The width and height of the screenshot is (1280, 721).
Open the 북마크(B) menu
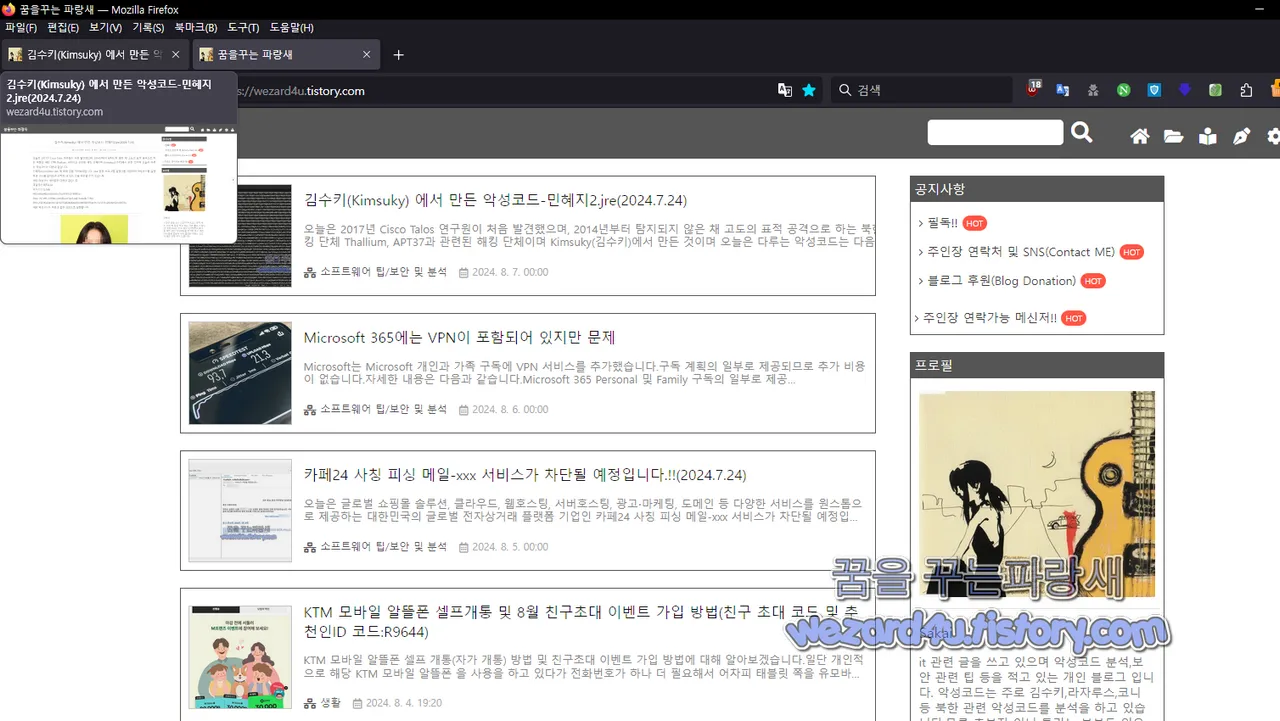(x=196, y=28)
